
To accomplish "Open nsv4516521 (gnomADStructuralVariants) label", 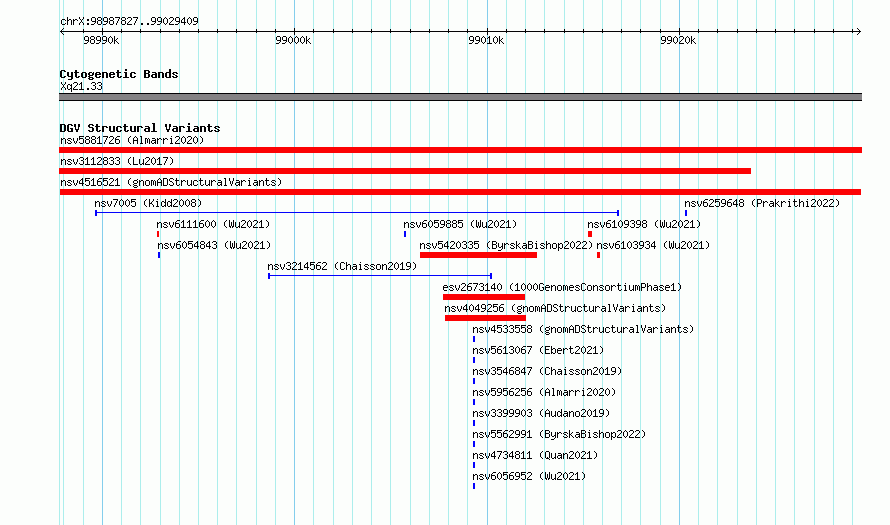I will point(171,182).
